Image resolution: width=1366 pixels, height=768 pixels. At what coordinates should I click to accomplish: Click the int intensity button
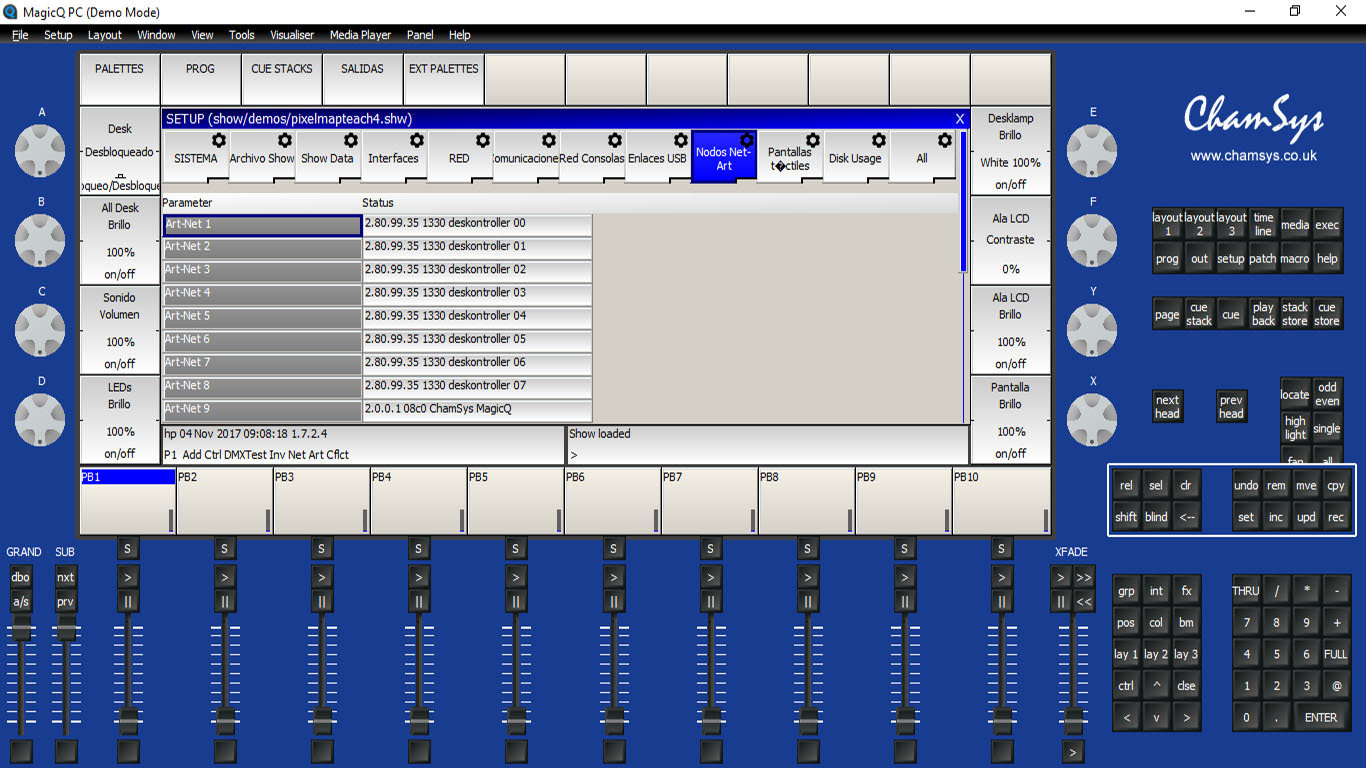pos(1156,591)
